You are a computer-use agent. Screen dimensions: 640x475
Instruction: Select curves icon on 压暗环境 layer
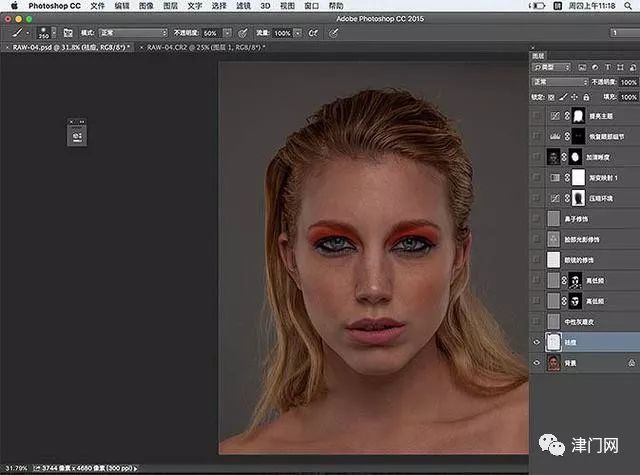(x=555, y=198)
